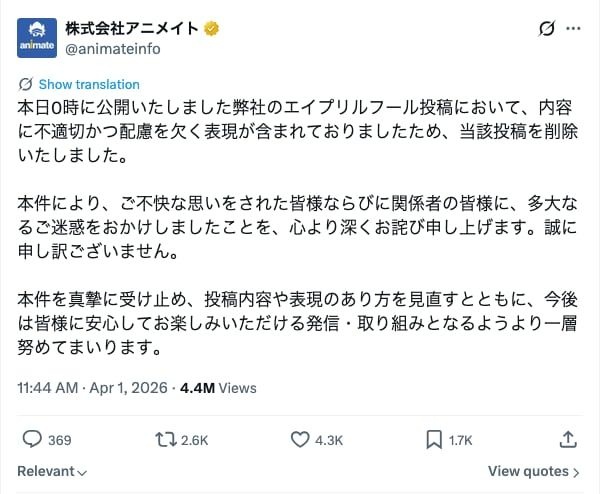The height and width of the screenshot is (494, 603).
Task: Click the animate profile avatar
Action: click(x=39, y=37)
